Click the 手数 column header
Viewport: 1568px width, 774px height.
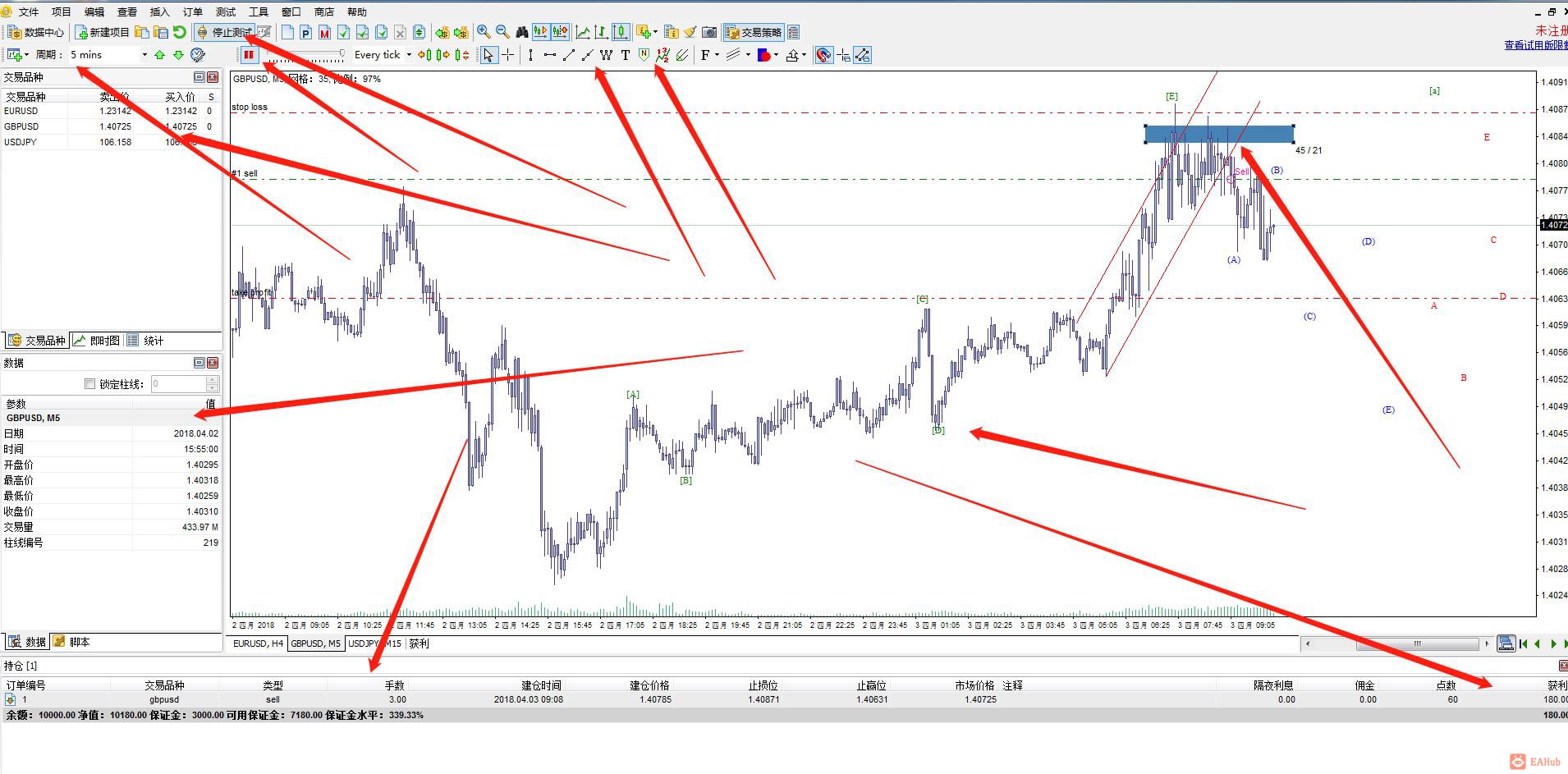click(395, 685)
